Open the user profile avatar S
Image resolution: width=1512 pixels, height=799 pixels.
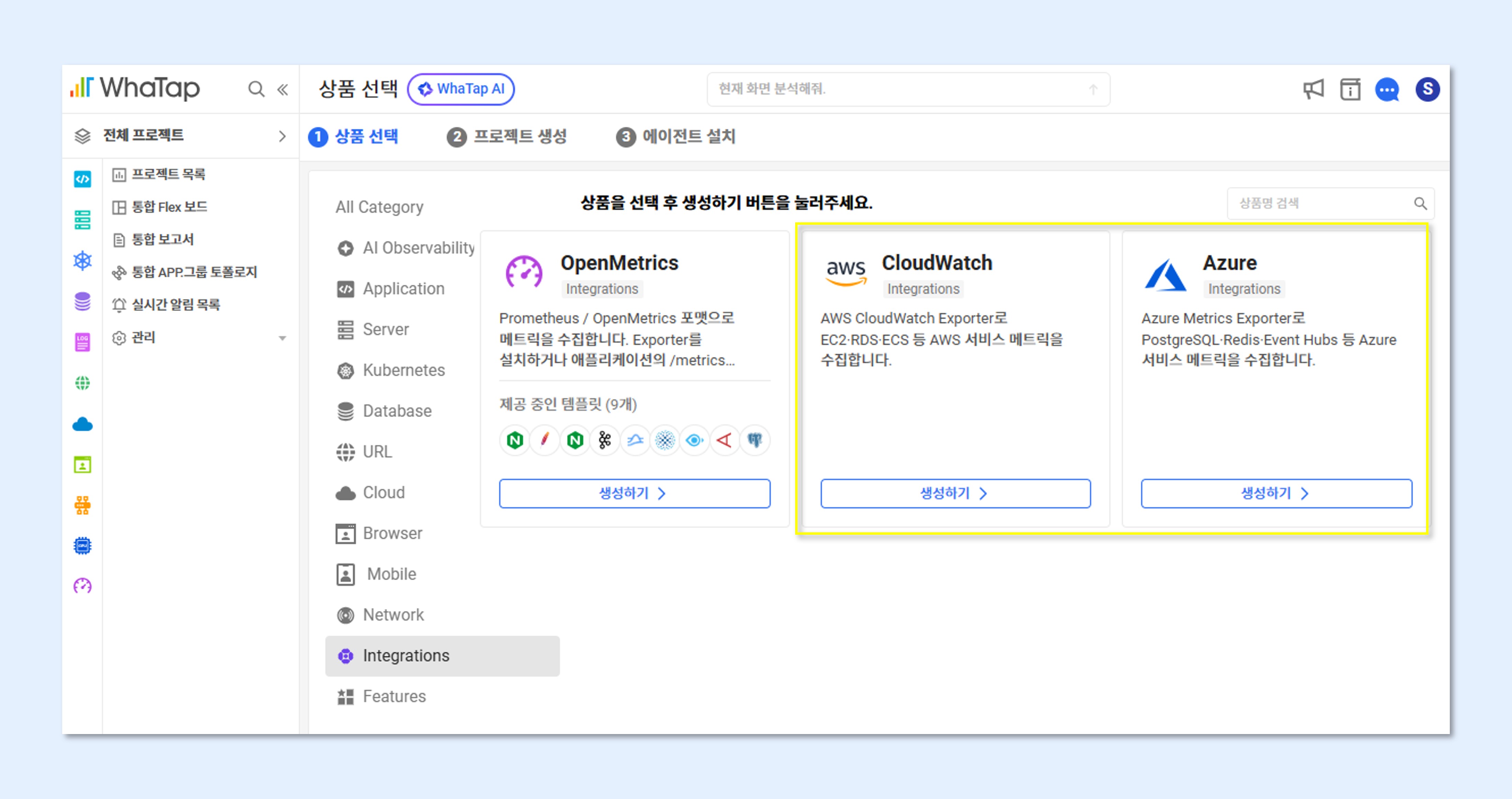click(1427, 89)
